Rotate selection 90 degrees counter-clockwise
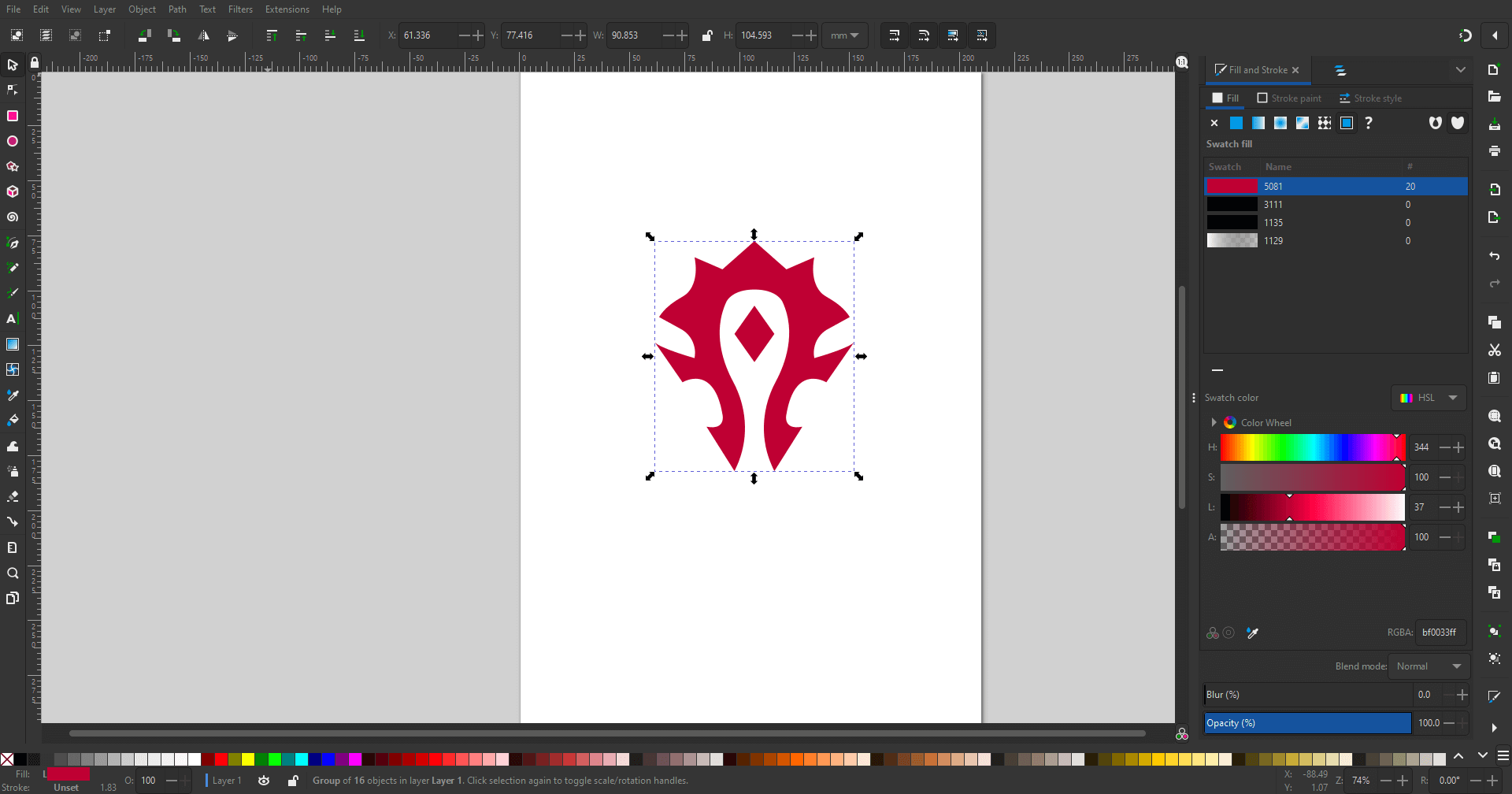1512x794 pixels. [145, 35]
